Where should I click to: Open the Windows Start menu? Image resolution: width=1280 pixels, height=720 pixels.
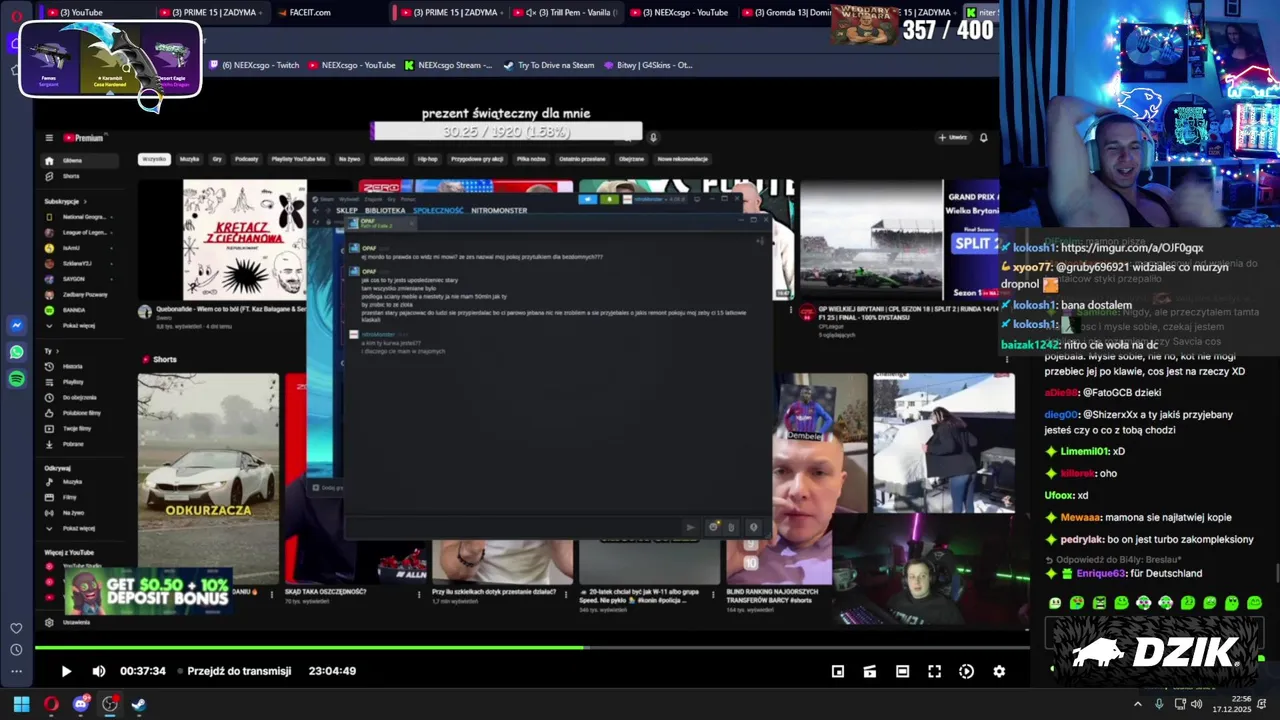pyautogui.click(x=21, y=704)
